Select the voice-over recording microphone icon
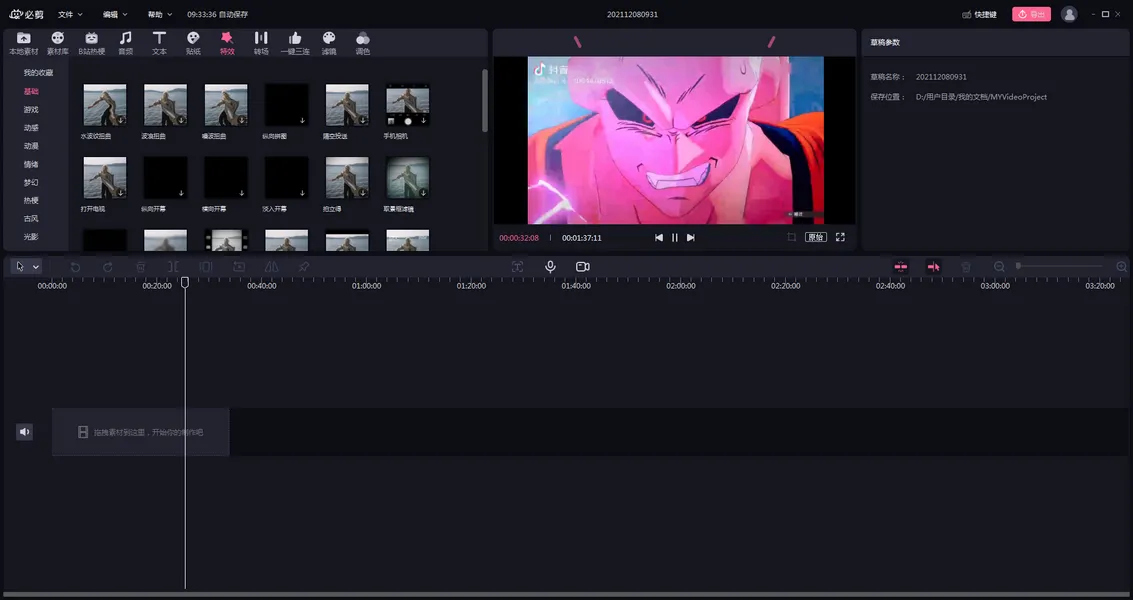This screenshot has width=1133, height=600. pos(550,266)
